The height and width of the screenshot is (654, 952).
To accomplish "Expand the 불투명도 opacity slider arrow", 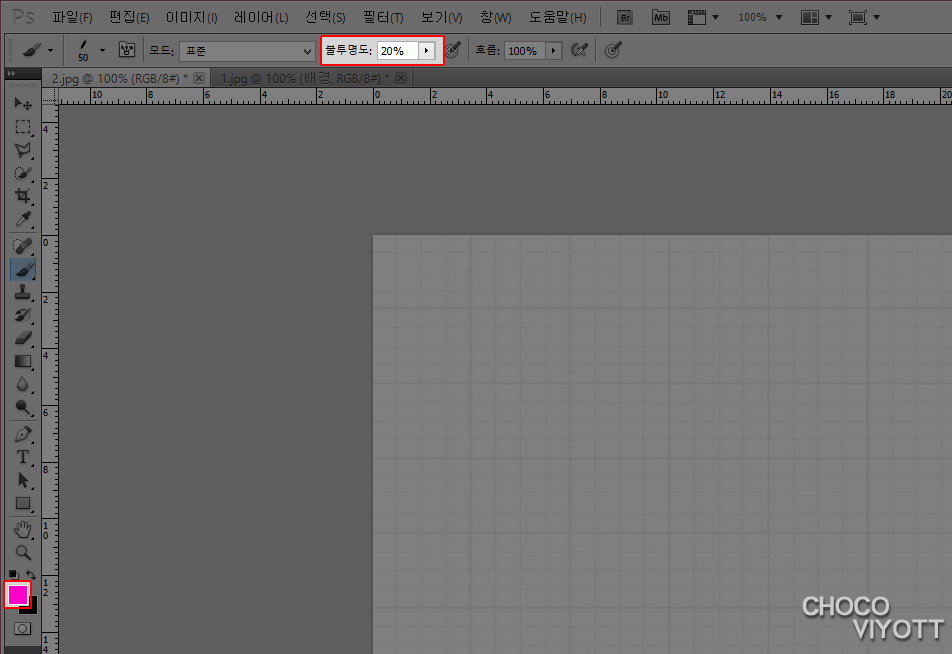I will click(428, 50).
